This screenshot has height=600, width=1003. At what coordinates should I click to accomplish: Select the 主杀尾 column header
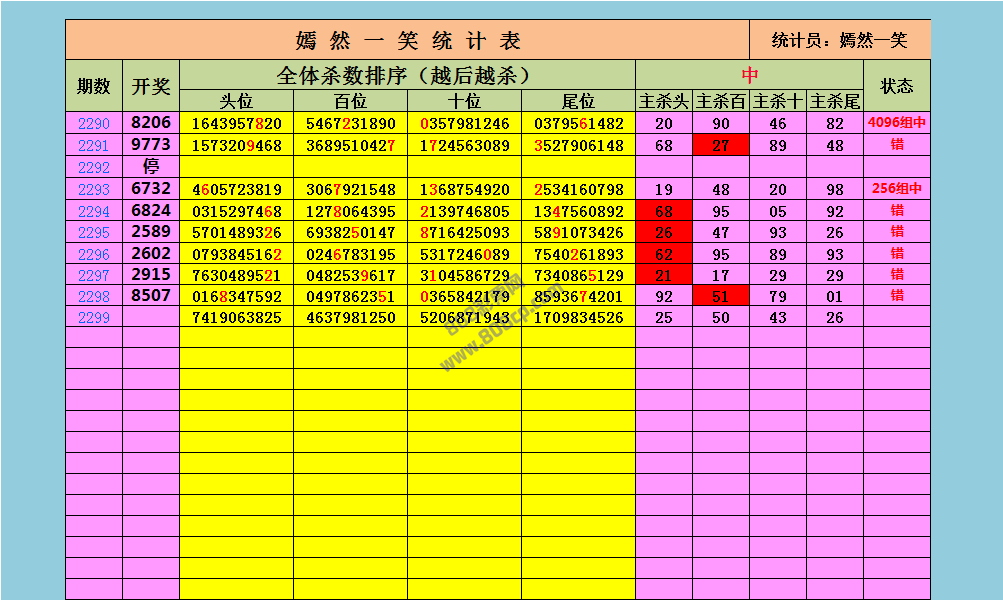[x=835, y=101]
